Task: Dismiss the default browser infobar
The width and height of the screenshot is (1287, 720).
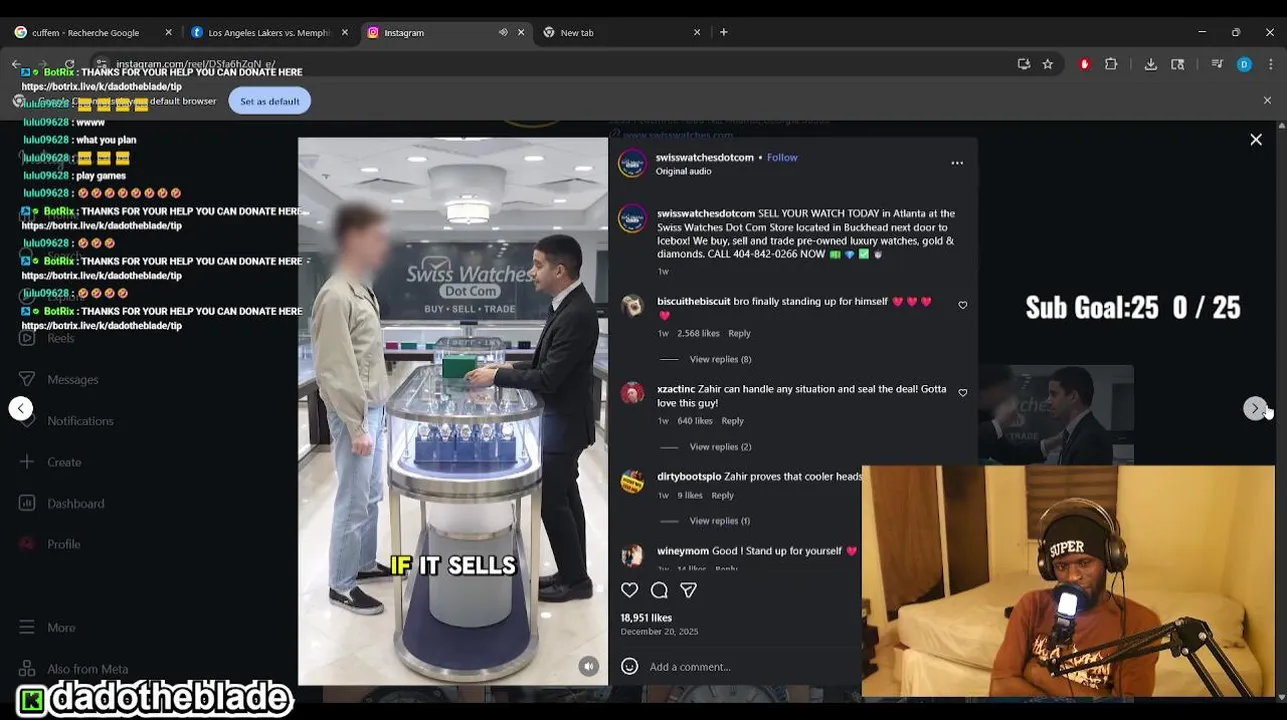Action: point(1267,101)
